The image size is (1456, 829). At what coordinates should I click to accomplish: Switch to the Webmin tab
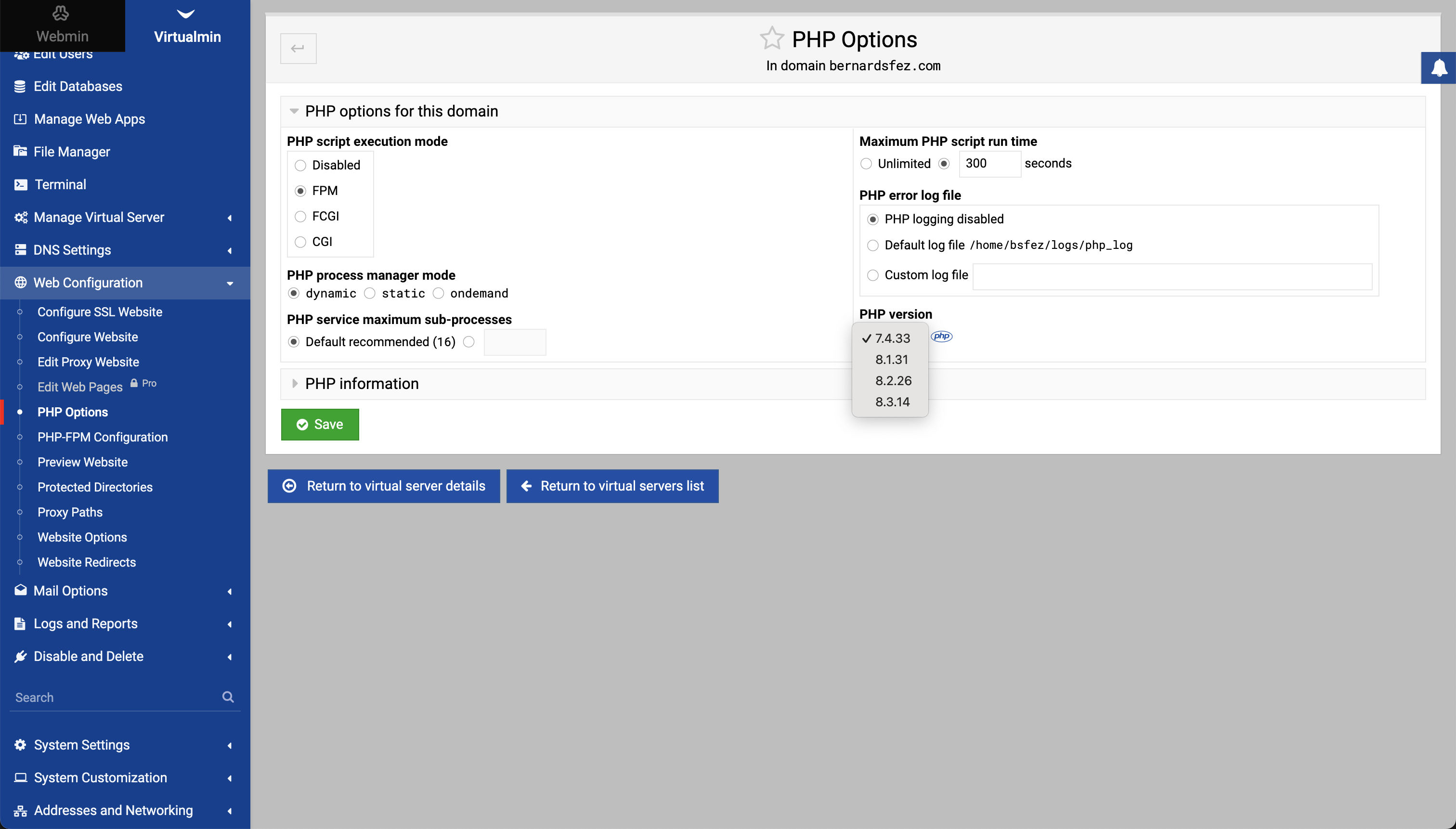(x=62, y=26)
